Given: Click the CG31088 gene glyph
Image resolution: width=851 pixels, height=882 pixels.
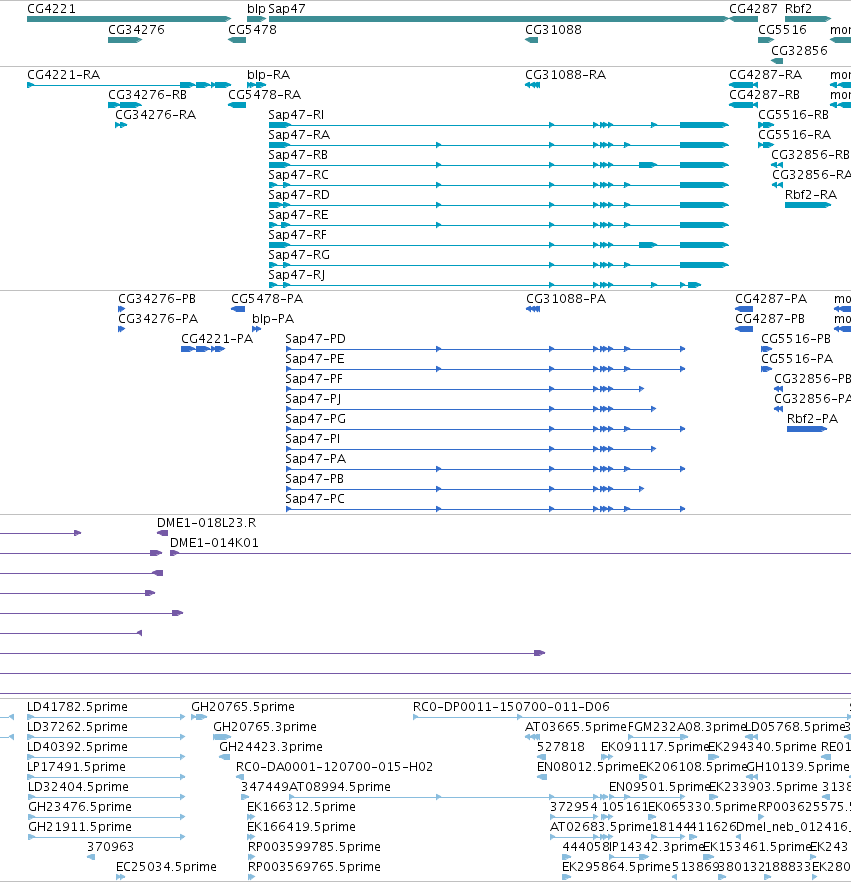Looking at the screenshot, I should [532, 40].
